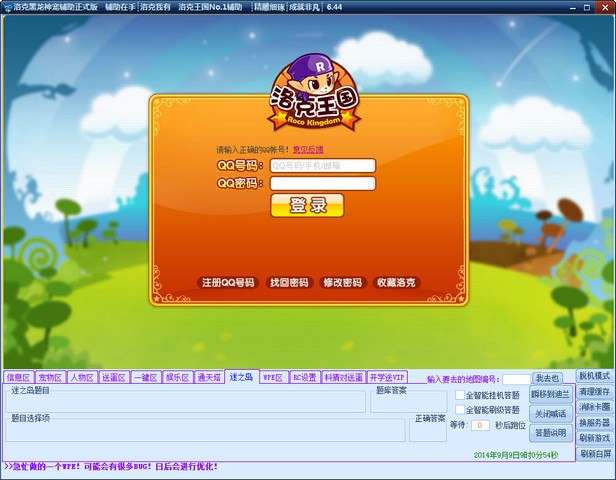616x480 pixels.
Task: Click the 刷新游戏 side button
Action: click(595, 438)
